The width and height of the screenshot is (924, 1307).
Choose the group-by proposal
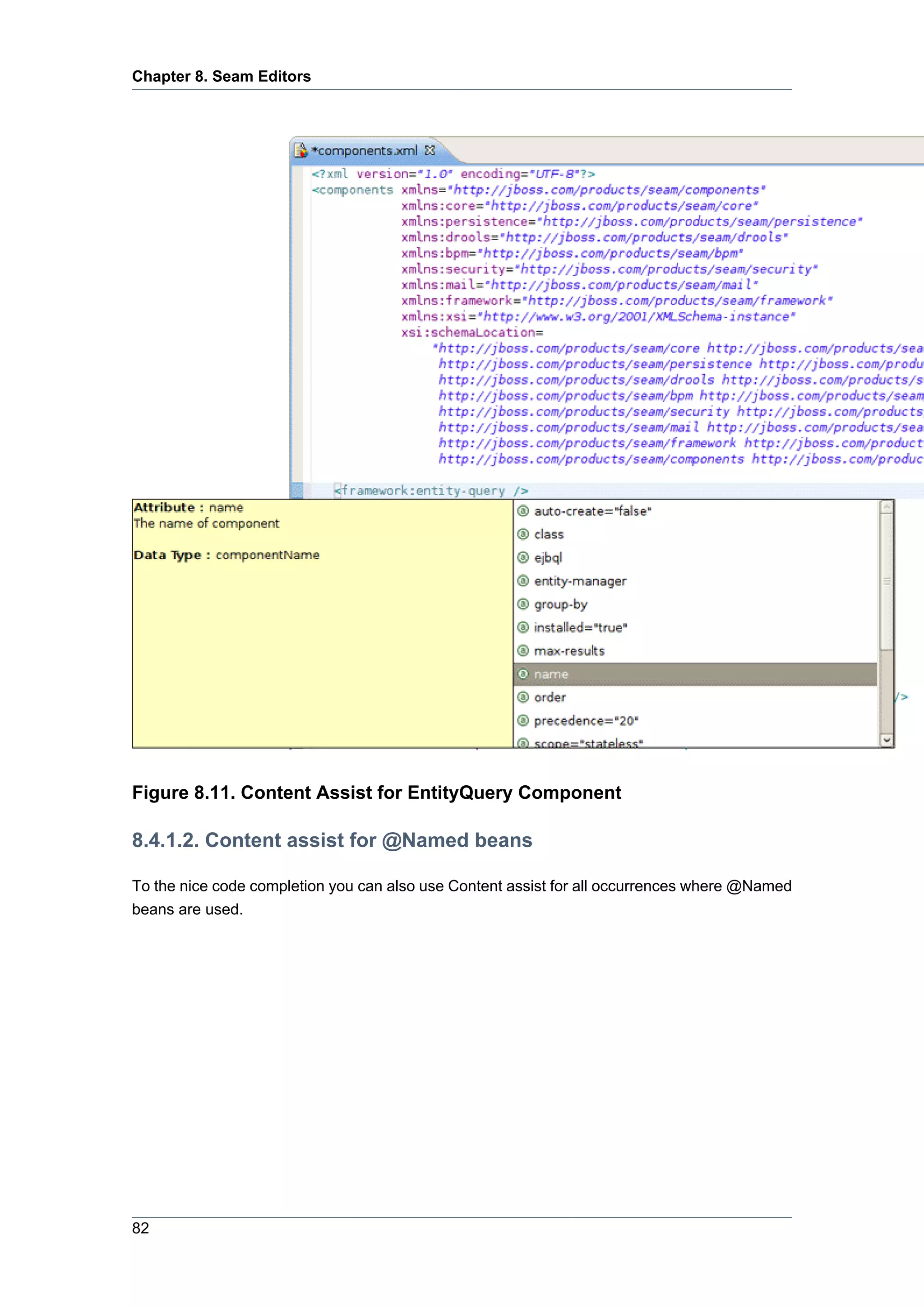coord(695,605)
